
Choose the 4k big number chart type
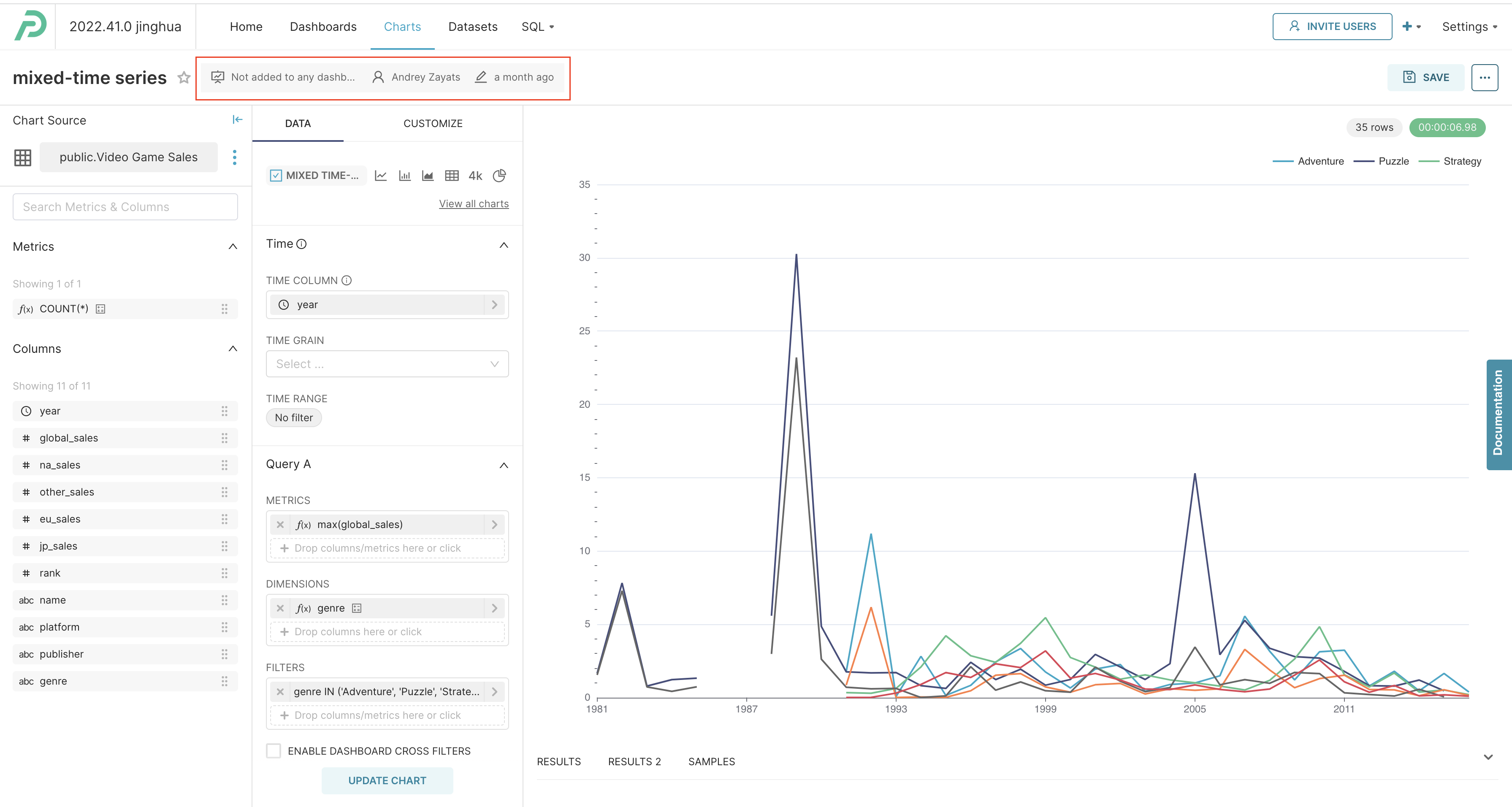pos(475,176)
